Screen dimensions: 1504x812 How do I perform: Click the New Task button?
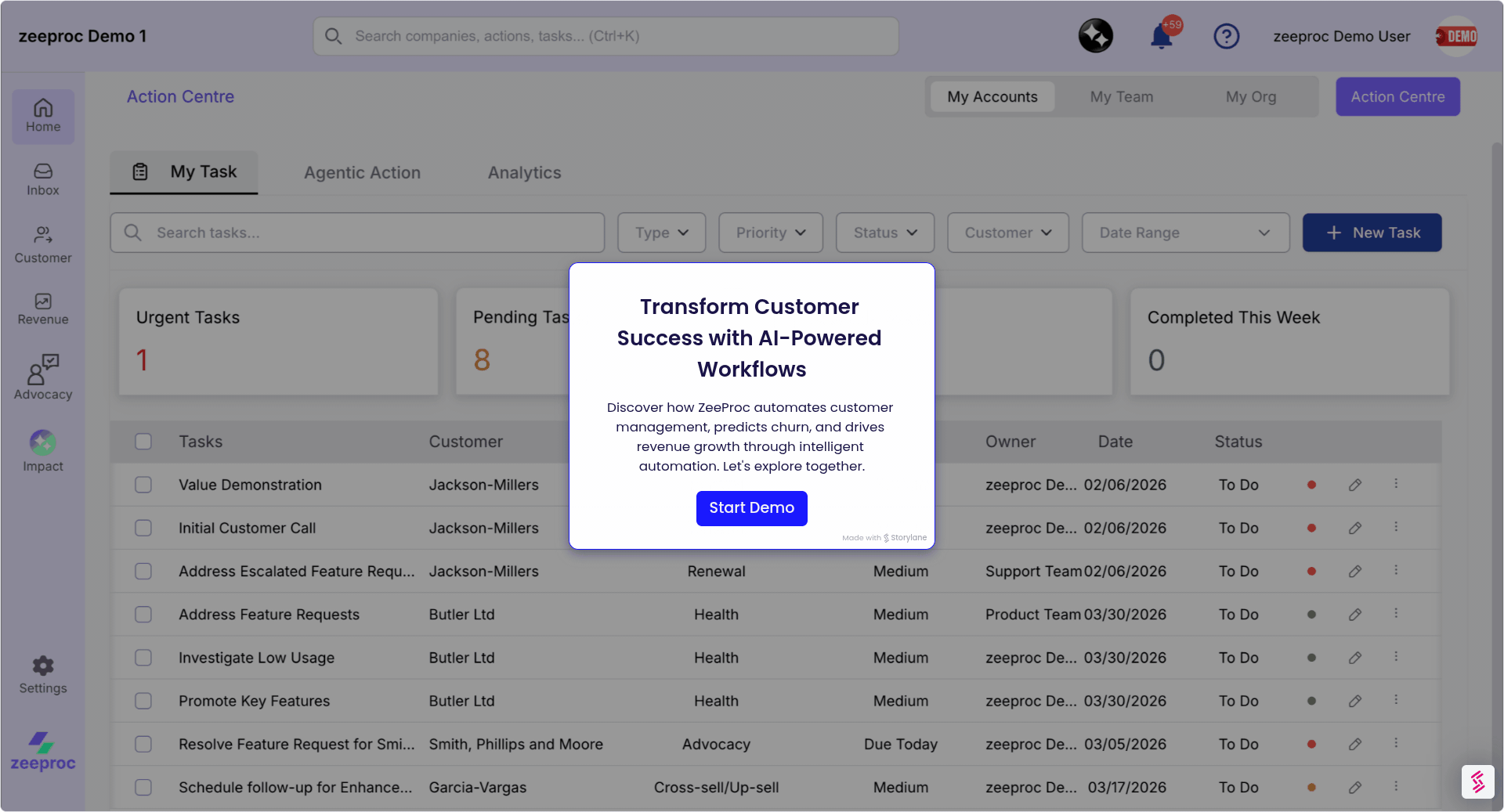coord(1372,233)
